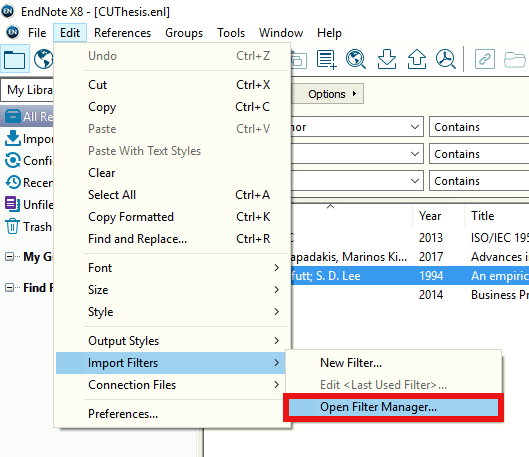
Task: Open Preferences from the Edit menu
Action: (172, 414)
